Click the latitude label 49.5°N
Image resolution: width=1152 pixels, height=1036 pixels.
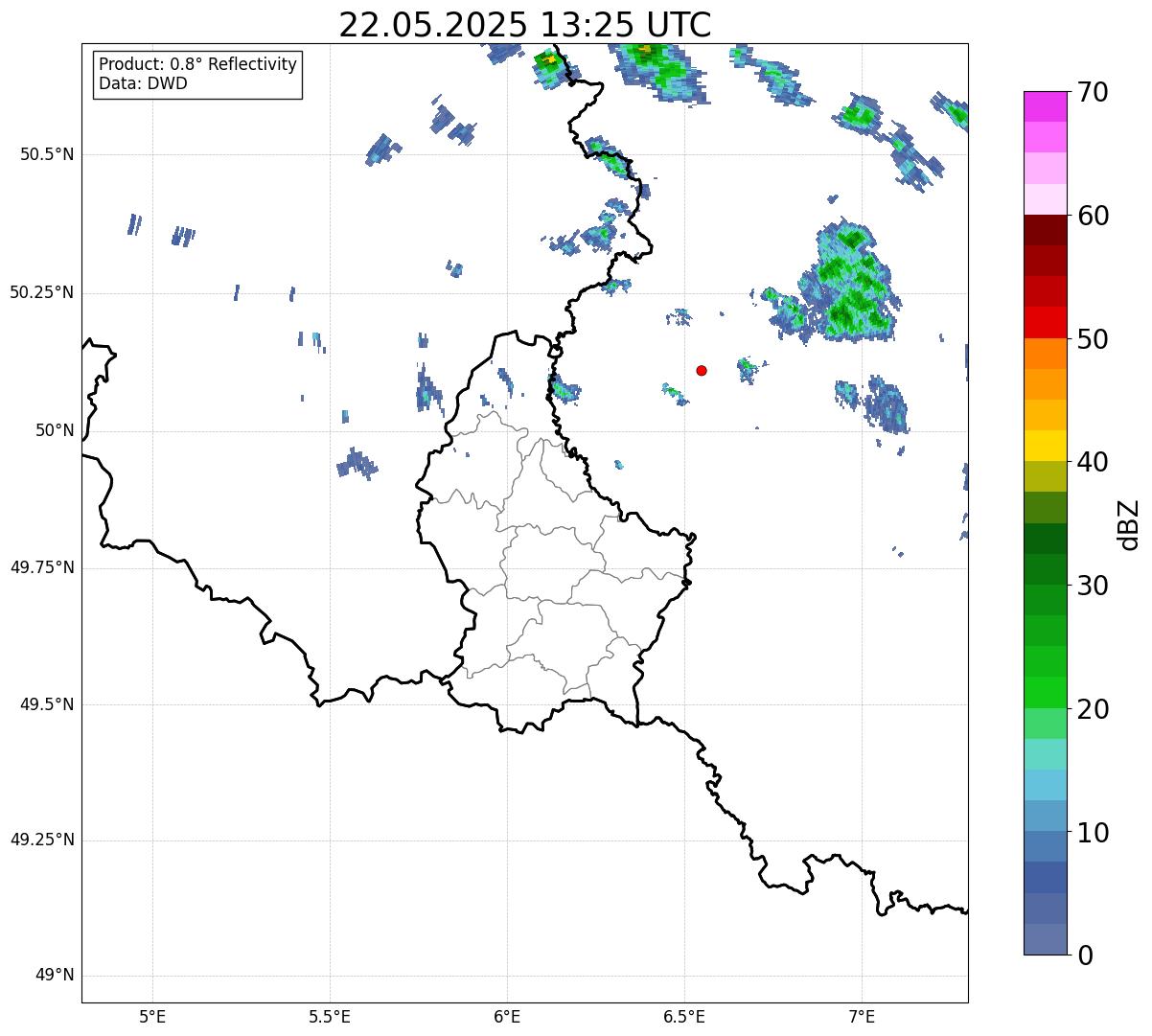(46, 704)
